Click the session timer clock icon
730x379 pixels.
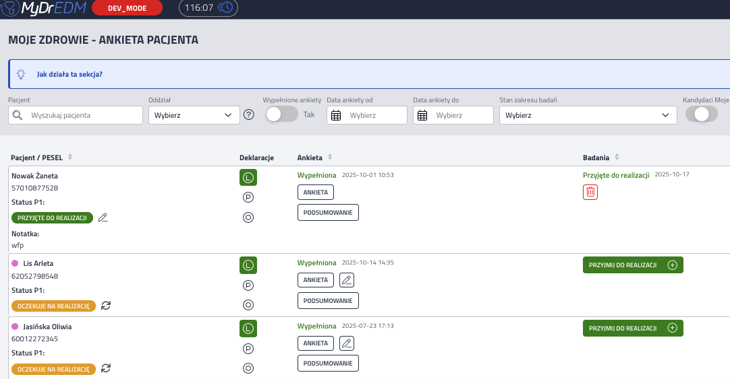(226, 7)
